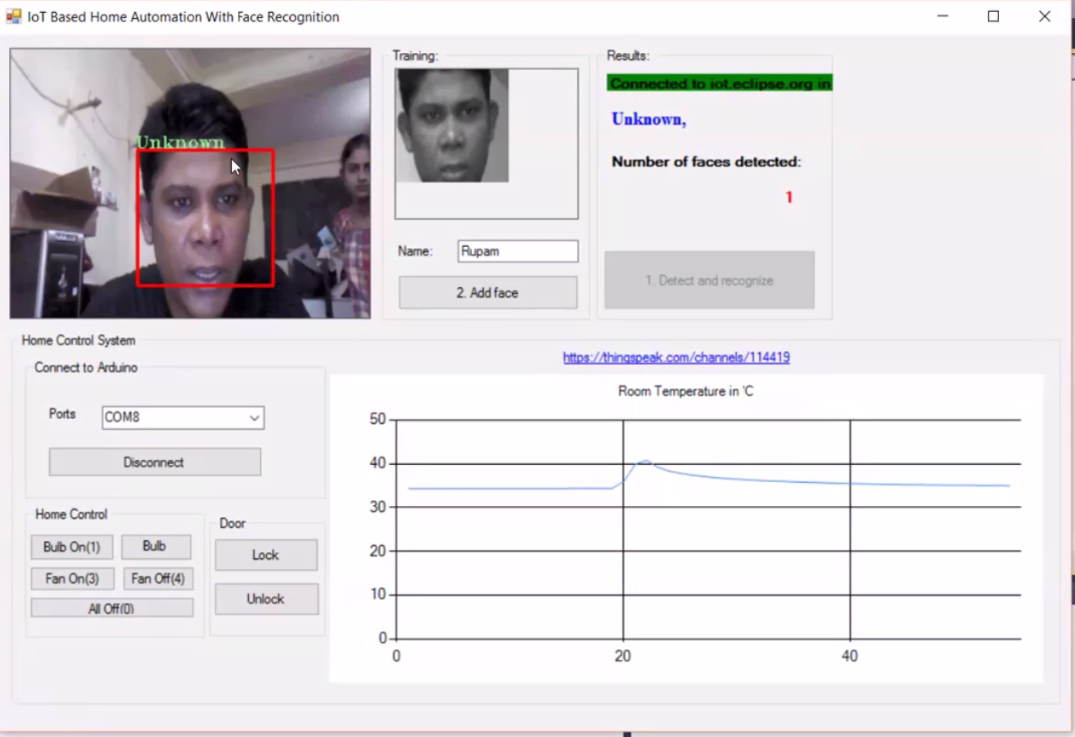Turn on bulb with Bulb On(1)
The width and height of the screenshot is (1075, 737).
tap(72, 547)
